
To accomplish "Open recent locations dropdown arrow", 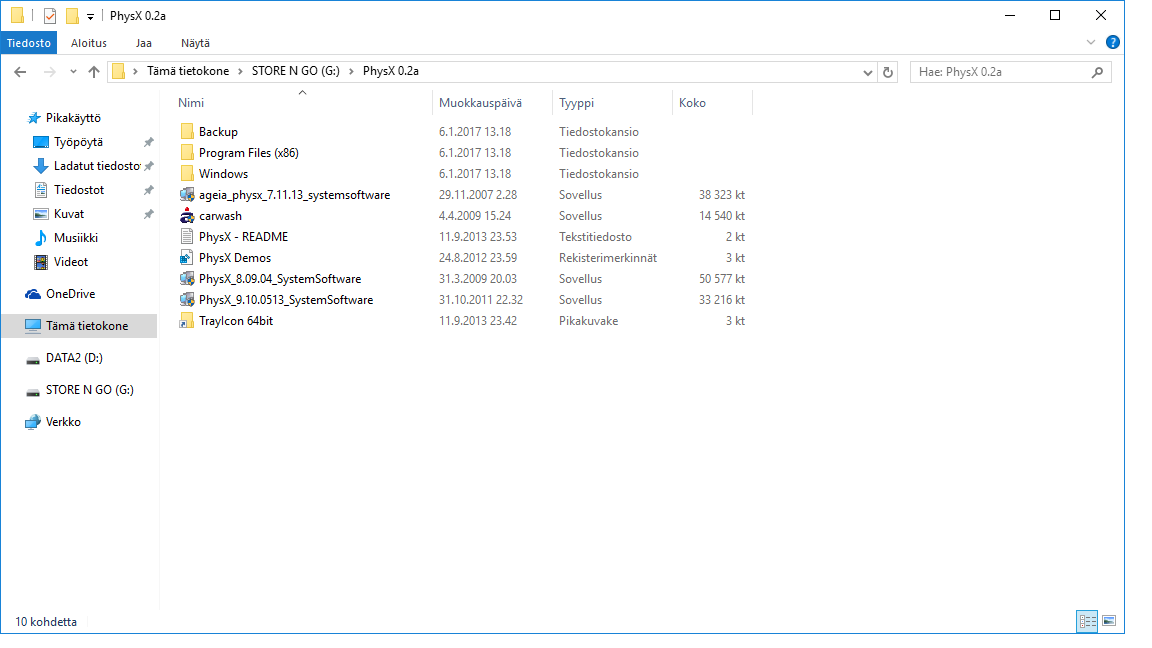I will coord(73,72).
